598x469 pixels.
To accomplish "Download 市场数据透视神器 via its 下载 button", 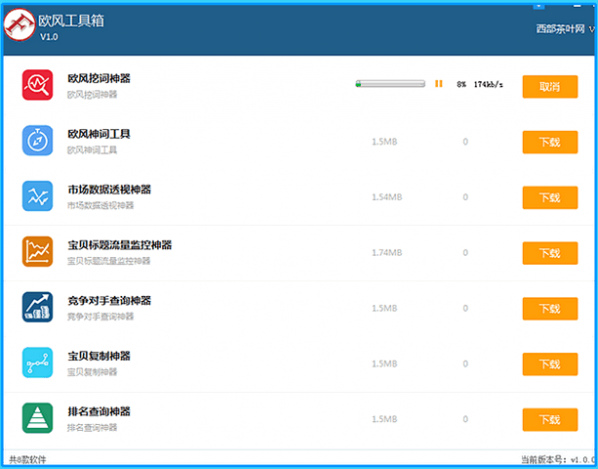I will [550, 198].
